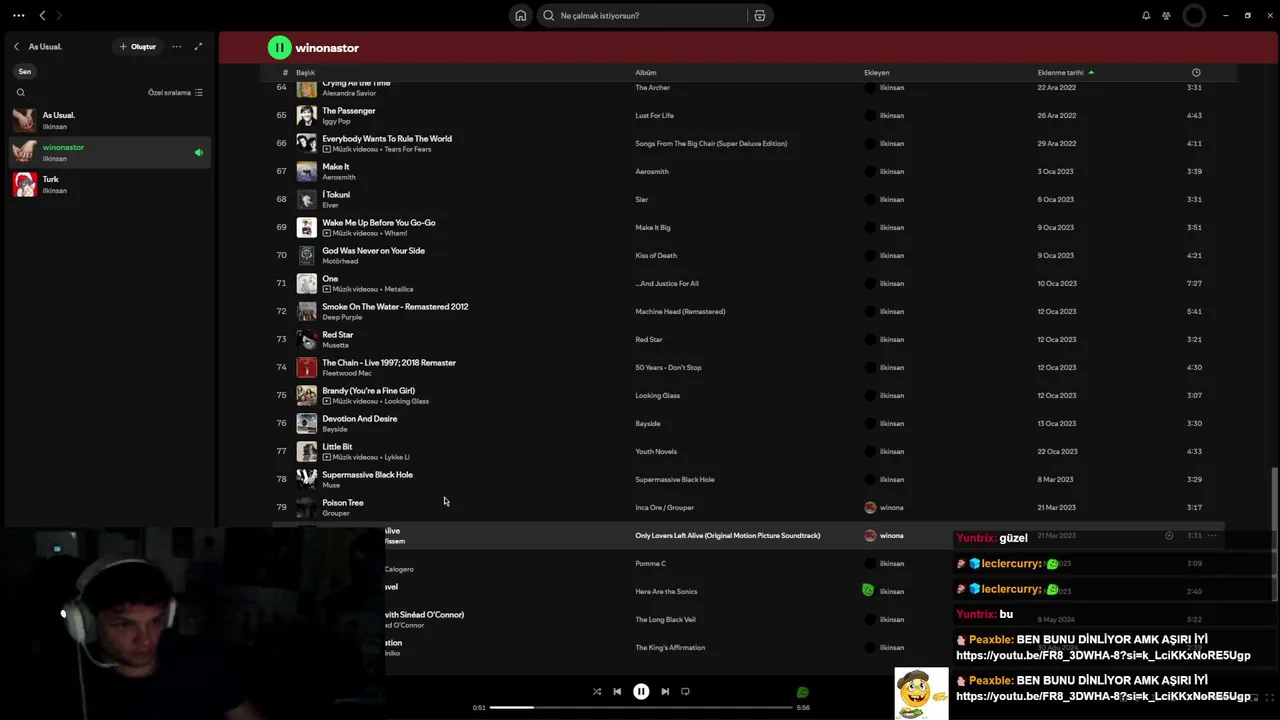1280x720 pixels.
Task: Open the Browse icon beside search field
Action: [760, 15]
